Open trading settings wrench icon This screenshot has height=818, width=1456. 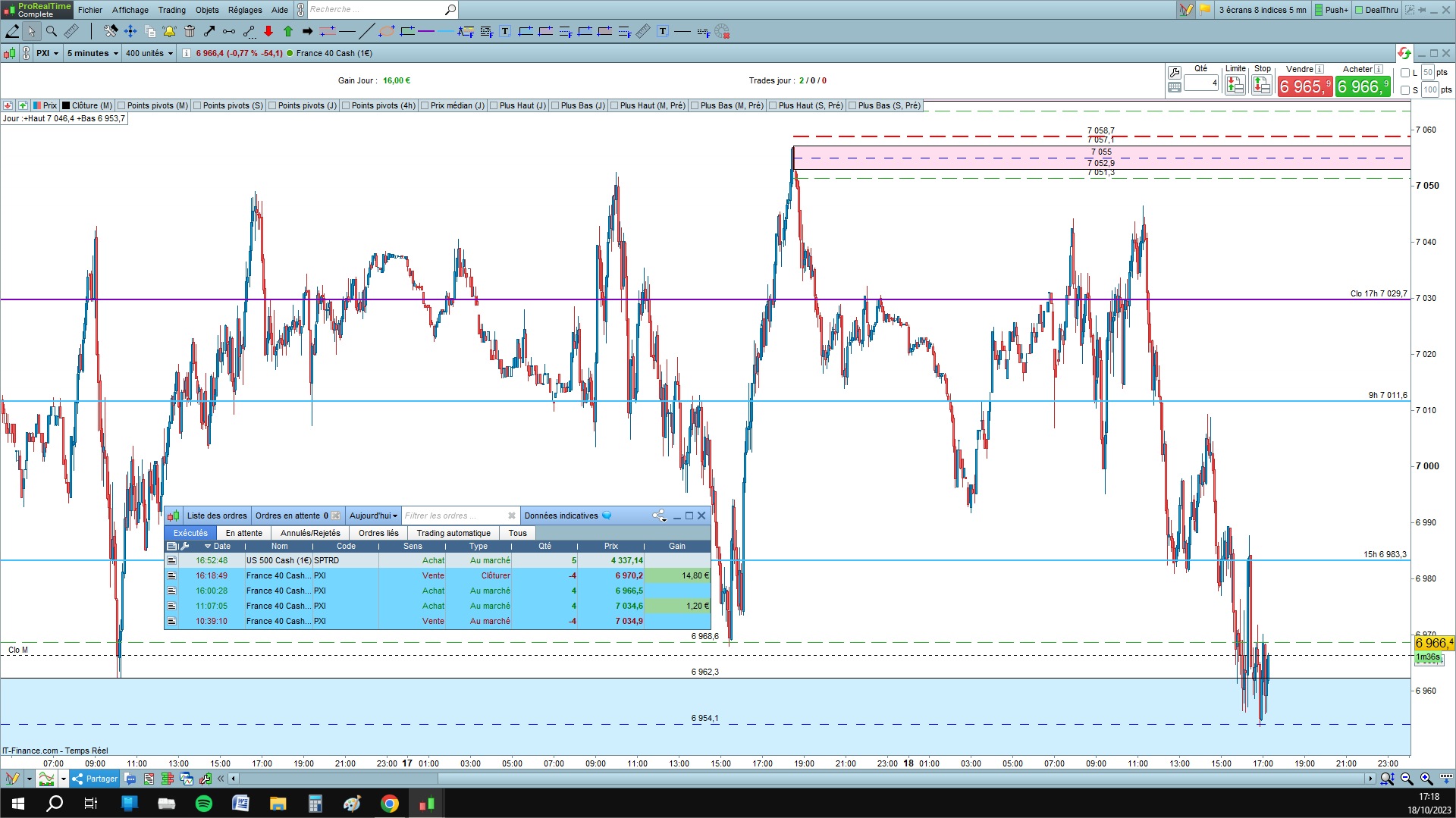tap(1175, 73)
